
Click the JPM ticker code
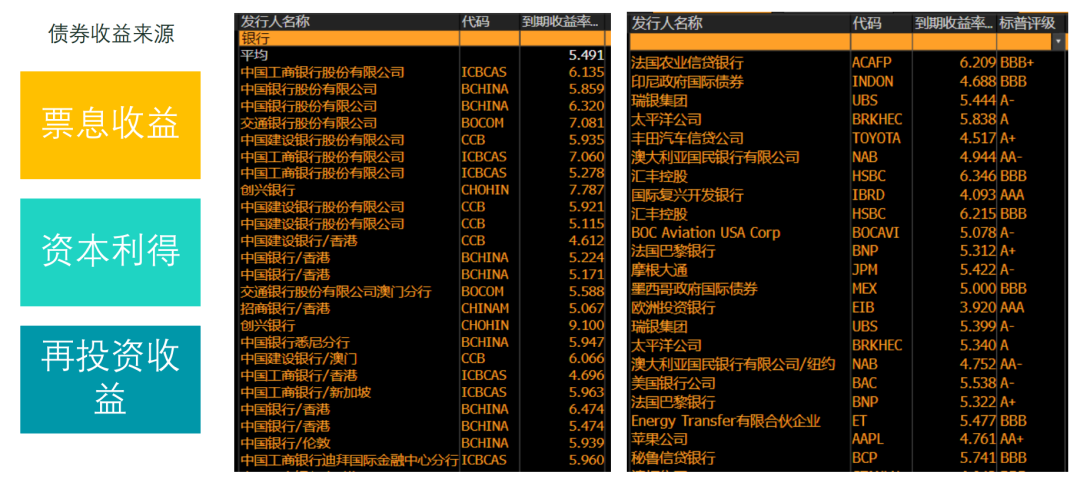864,270
